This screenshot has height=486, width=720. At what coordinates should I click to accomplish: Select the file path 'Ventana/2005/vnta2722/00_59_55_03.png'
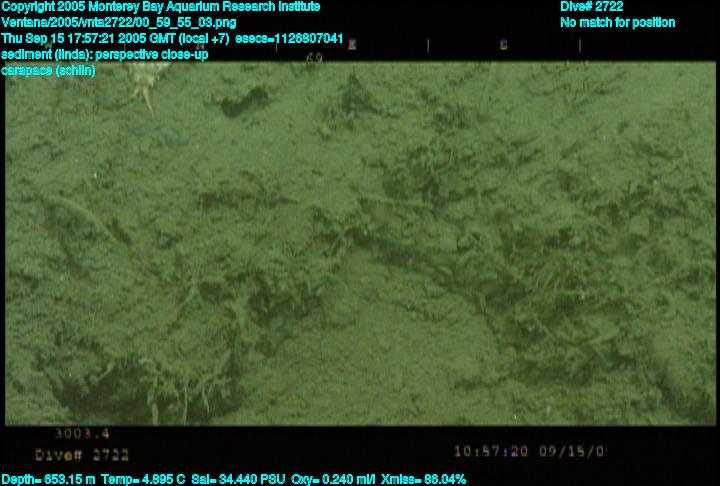point(119,23)
